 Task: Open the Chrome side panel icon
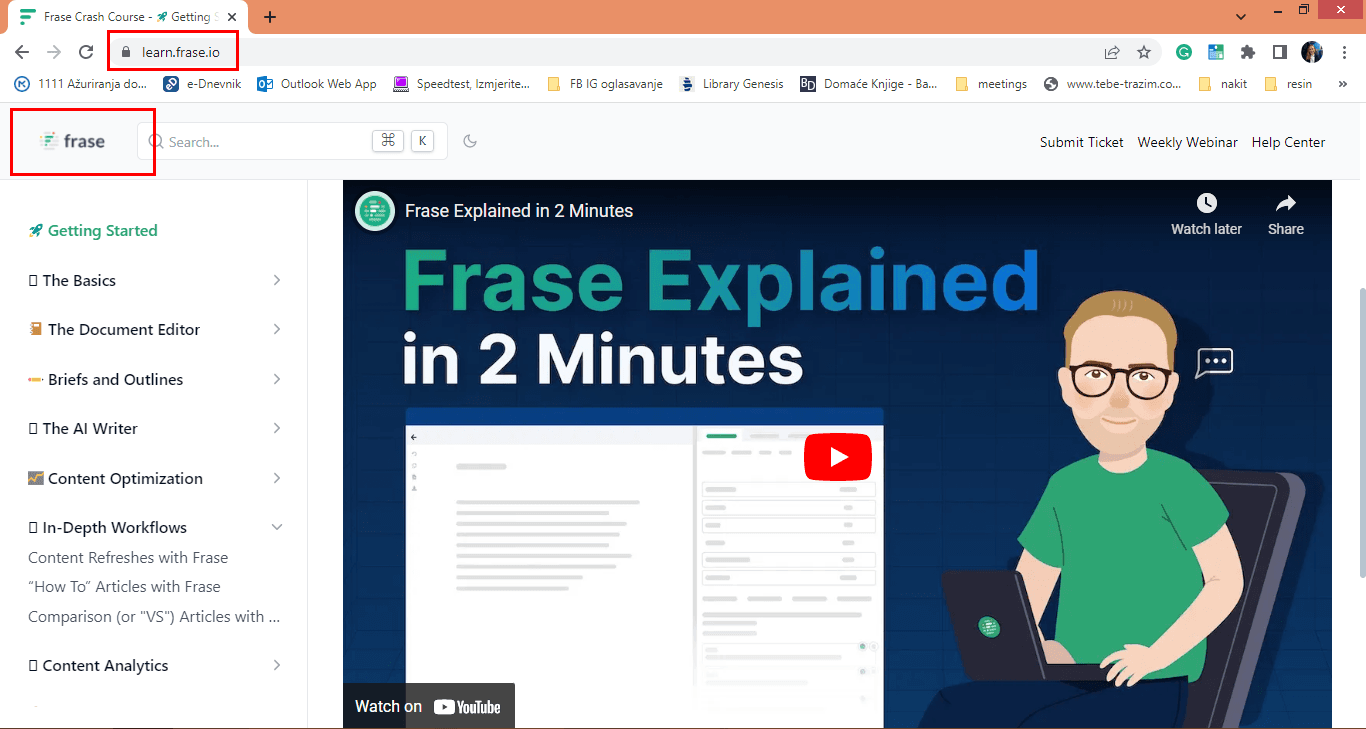click(1279, 52)
